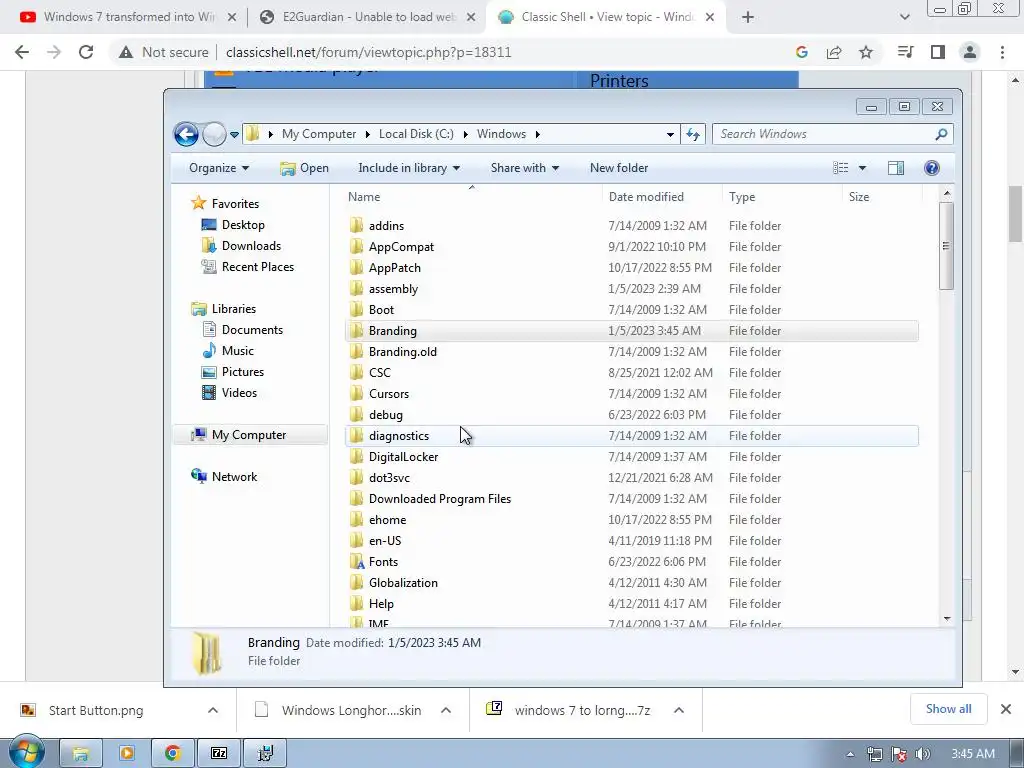Open the Google icon in address bar
Viewport: 1024px width, 768px height.
point(801,52)
